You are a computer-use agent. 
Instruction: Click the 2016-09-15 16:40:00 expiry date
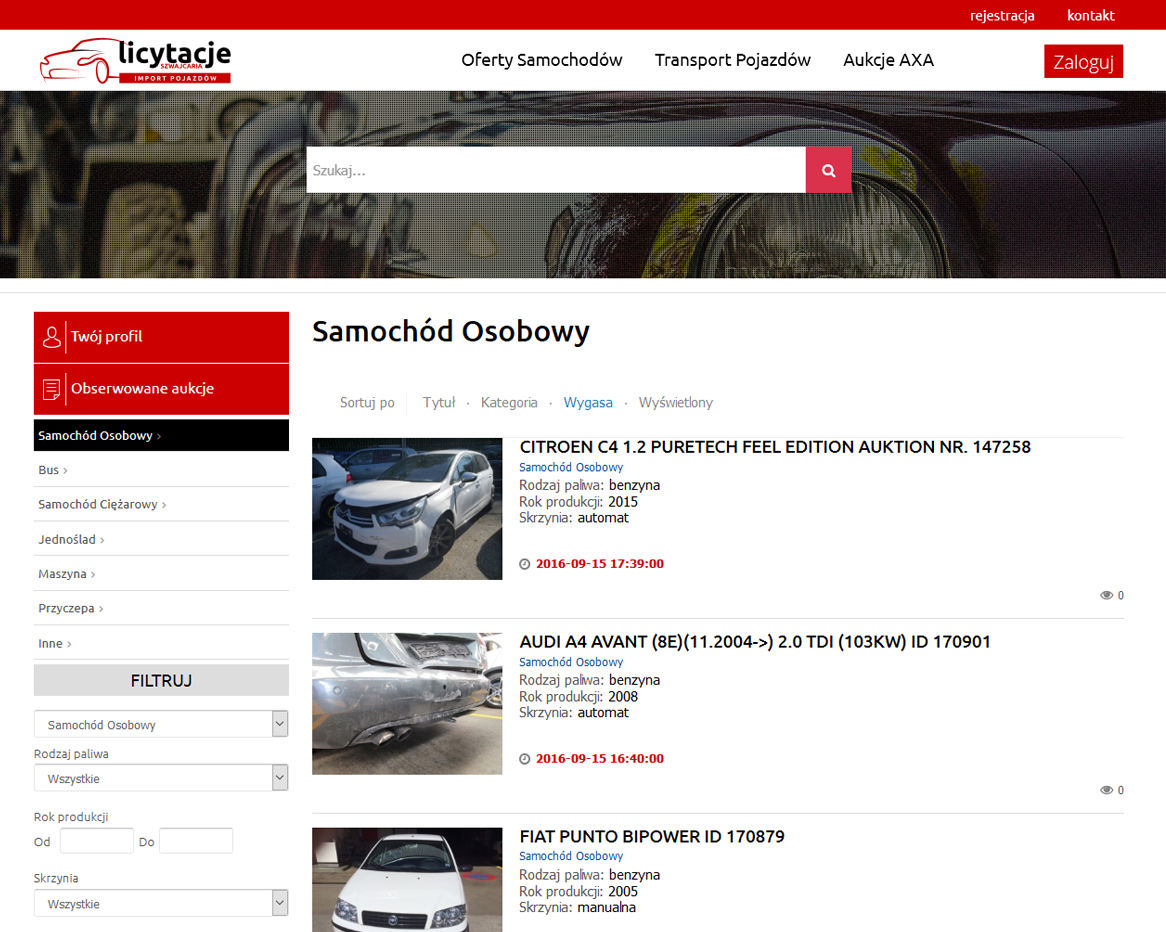click(x=600, y=759)
